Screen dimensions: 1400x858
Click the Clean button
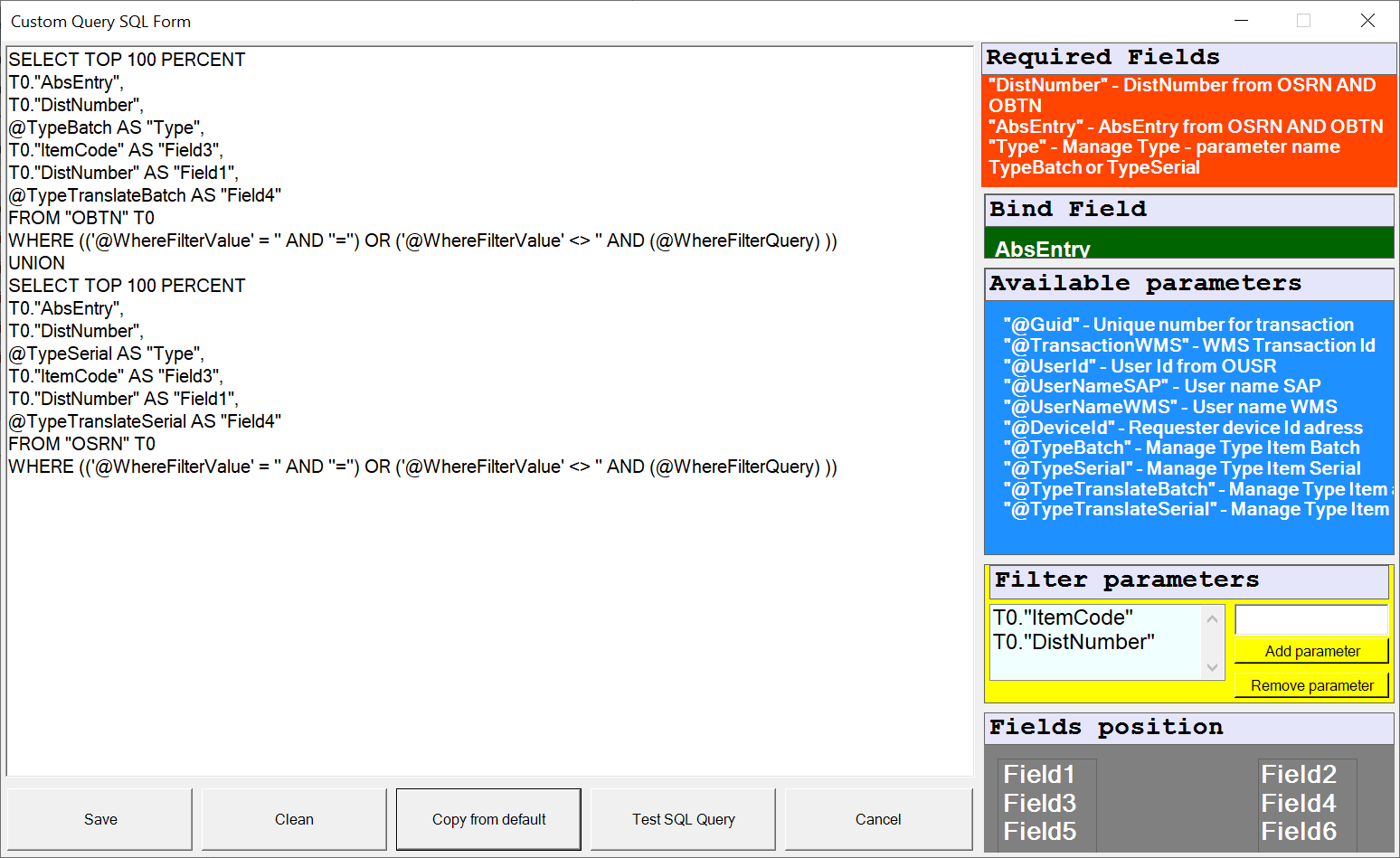click(x=293, y=819)
